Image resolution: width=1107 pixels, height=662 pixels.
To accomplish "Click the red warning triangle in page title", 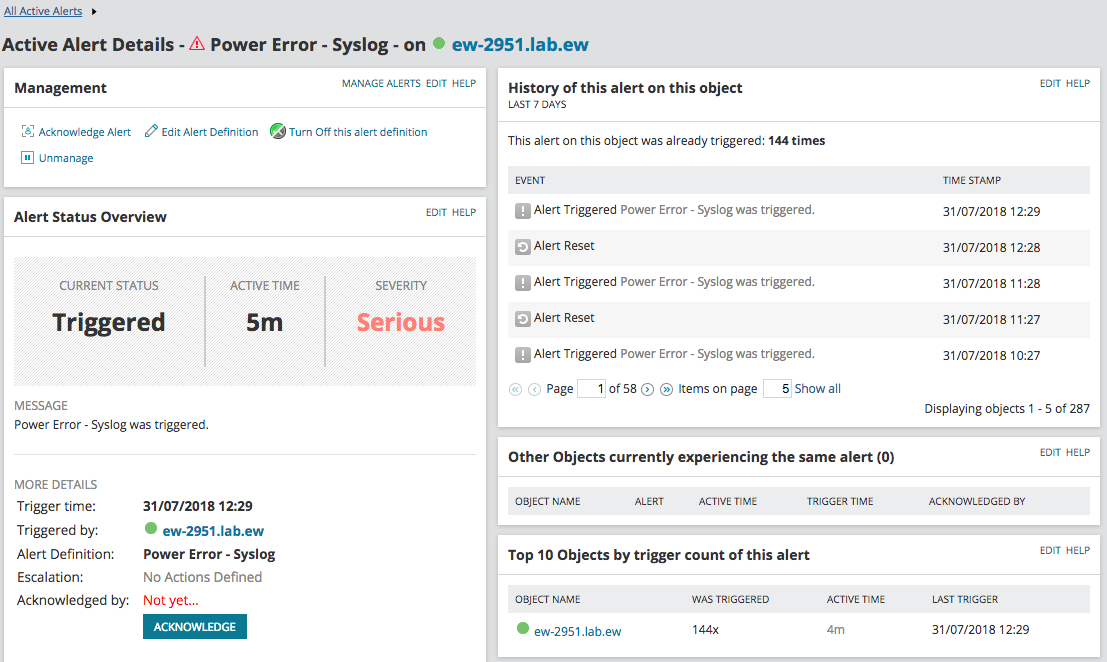I will pyautogui.click(x=197, y=44).
